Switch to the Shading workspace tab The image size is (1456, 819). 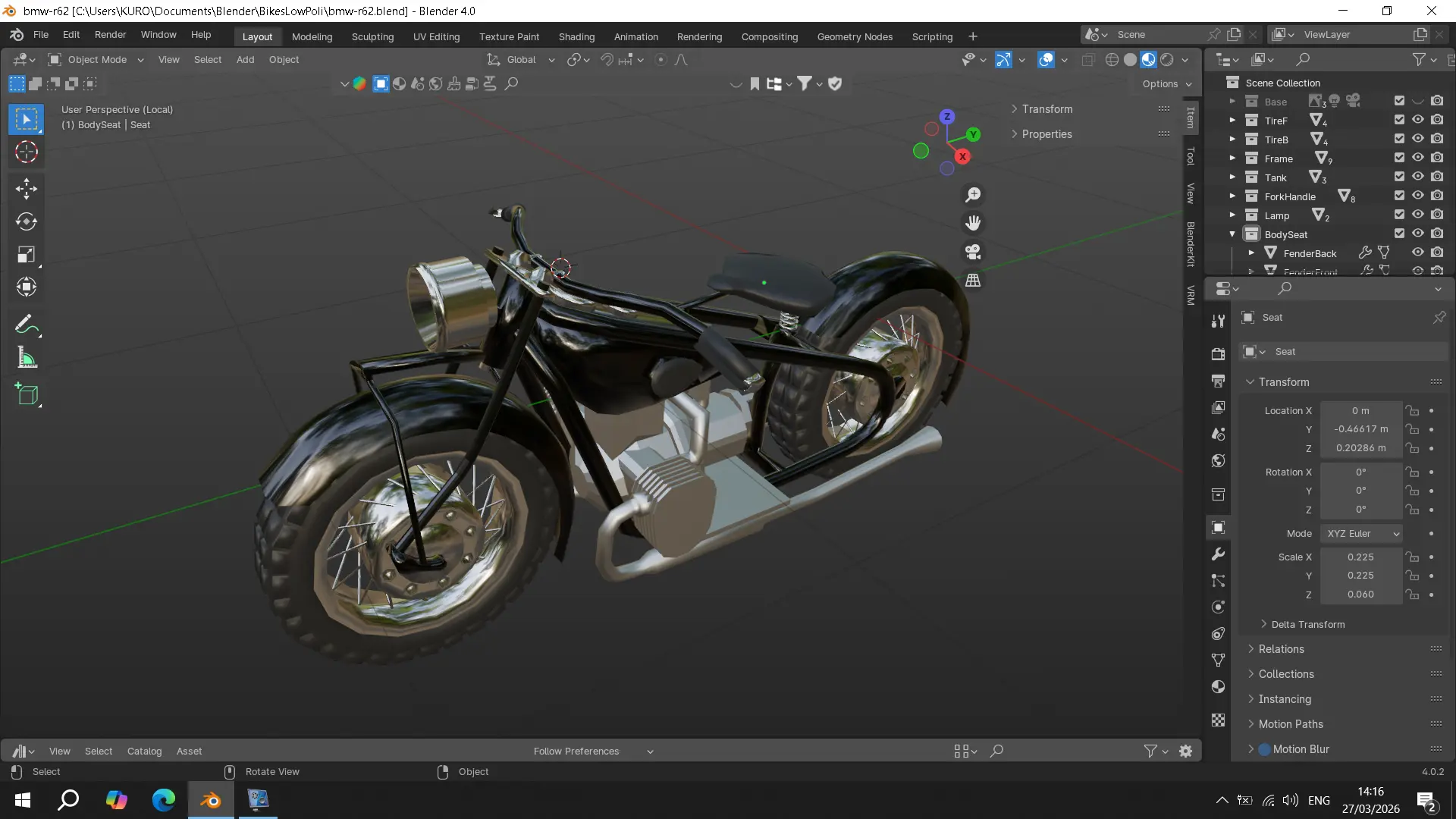(x=576, y=36)
